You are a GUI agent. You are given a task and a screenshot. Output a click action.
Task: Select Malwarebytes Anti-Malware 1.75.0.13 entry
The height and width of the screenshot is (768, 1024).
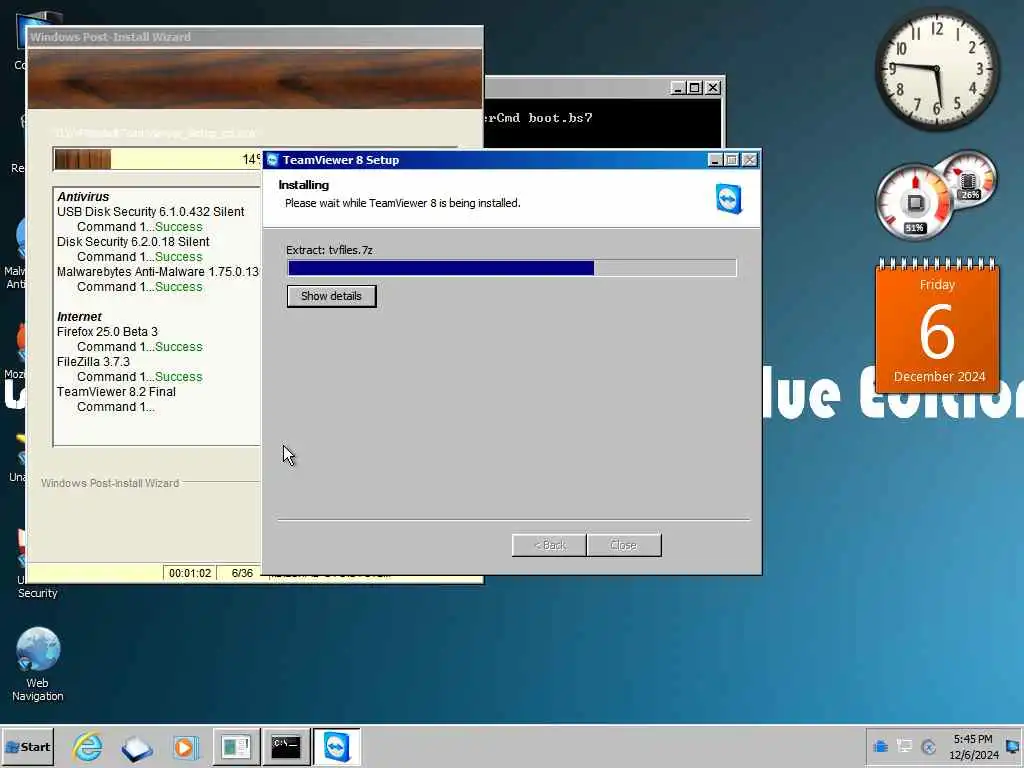click(157, 272)
